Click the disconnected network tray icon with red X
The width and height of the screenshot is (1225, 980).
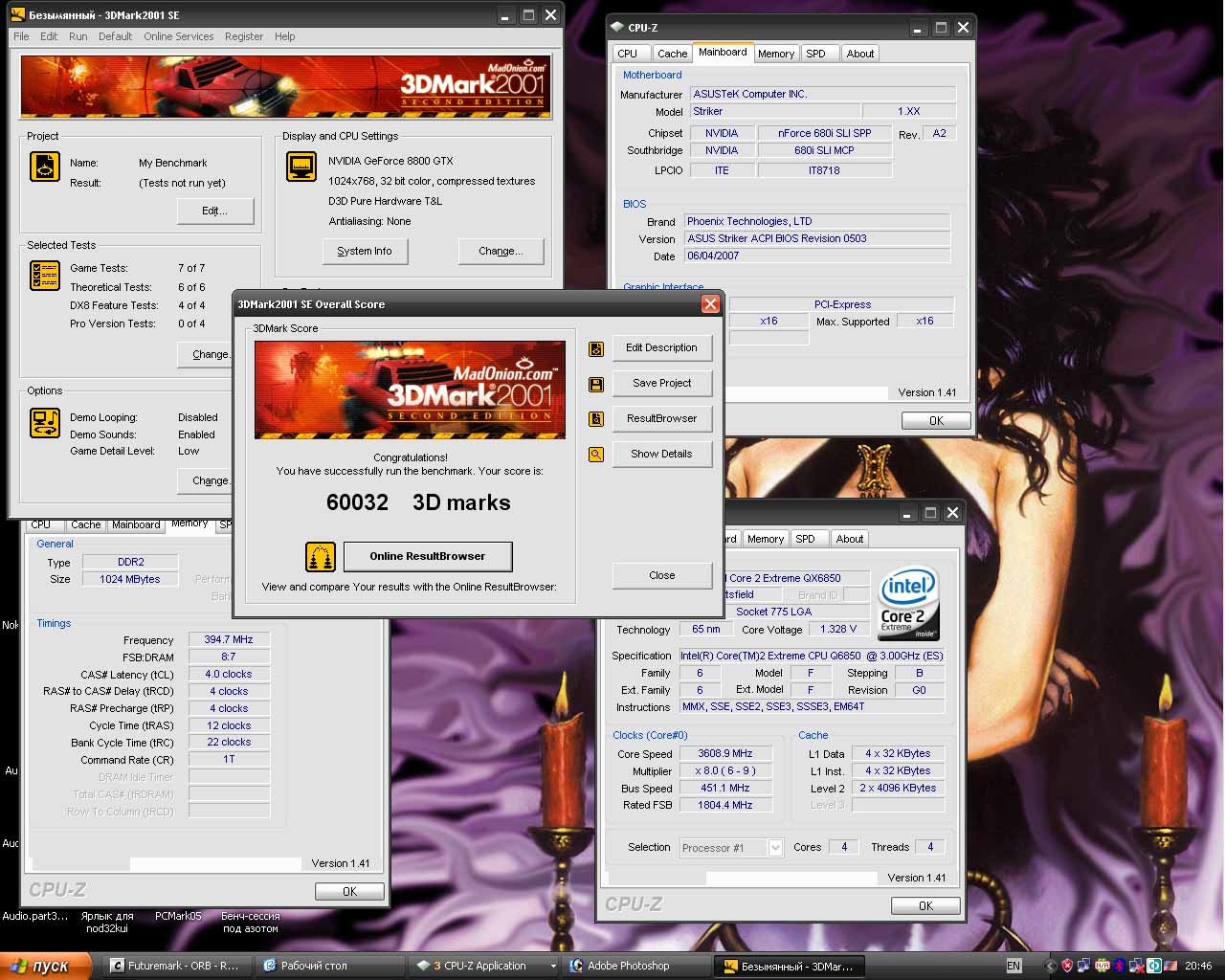(x=1137, y=966)
